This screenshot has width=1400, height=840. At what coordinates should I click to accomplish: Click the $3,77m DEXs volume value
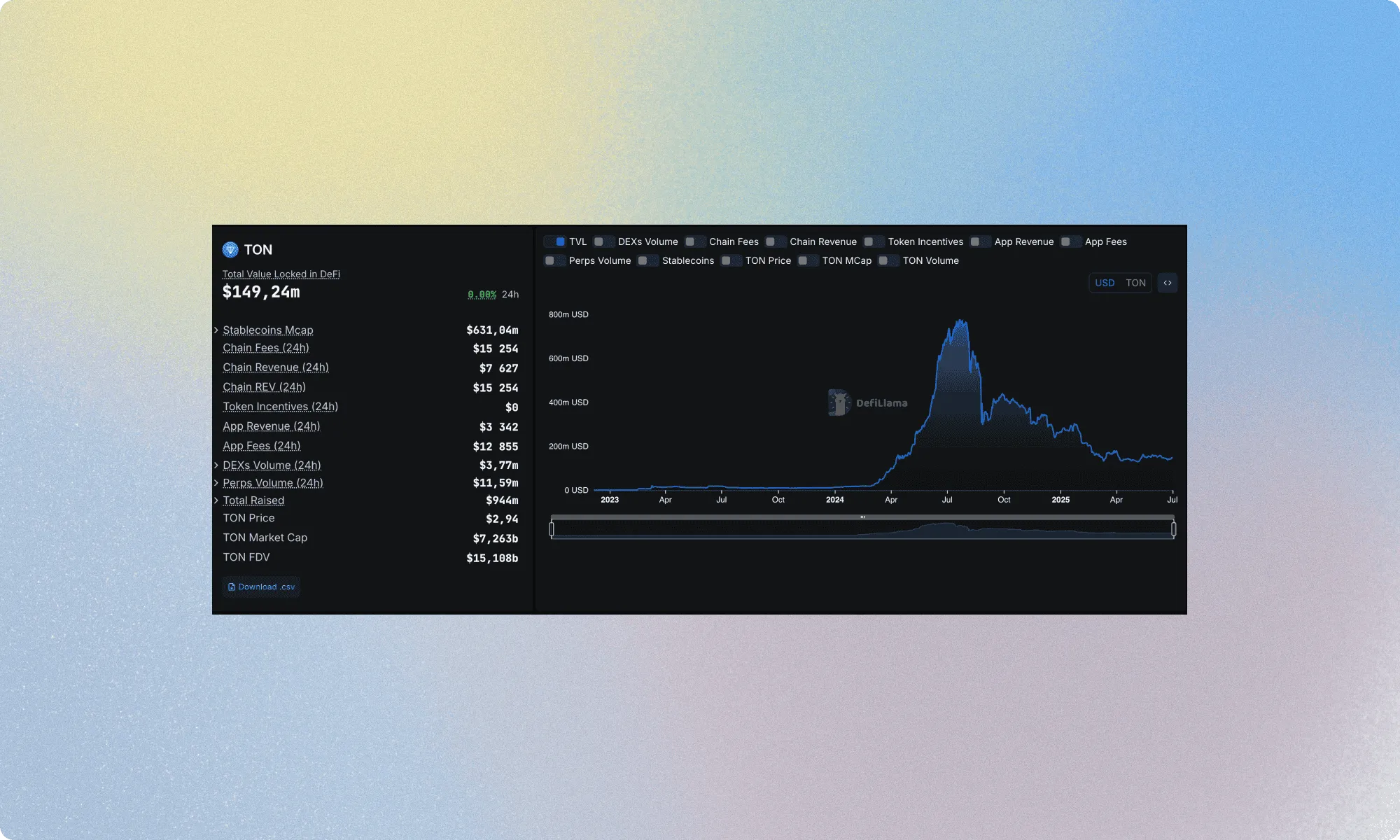point(498,465)
